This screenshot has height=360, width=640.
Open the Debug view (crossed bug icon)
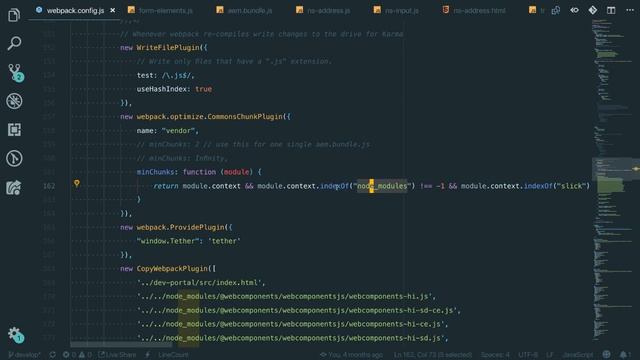14,101
